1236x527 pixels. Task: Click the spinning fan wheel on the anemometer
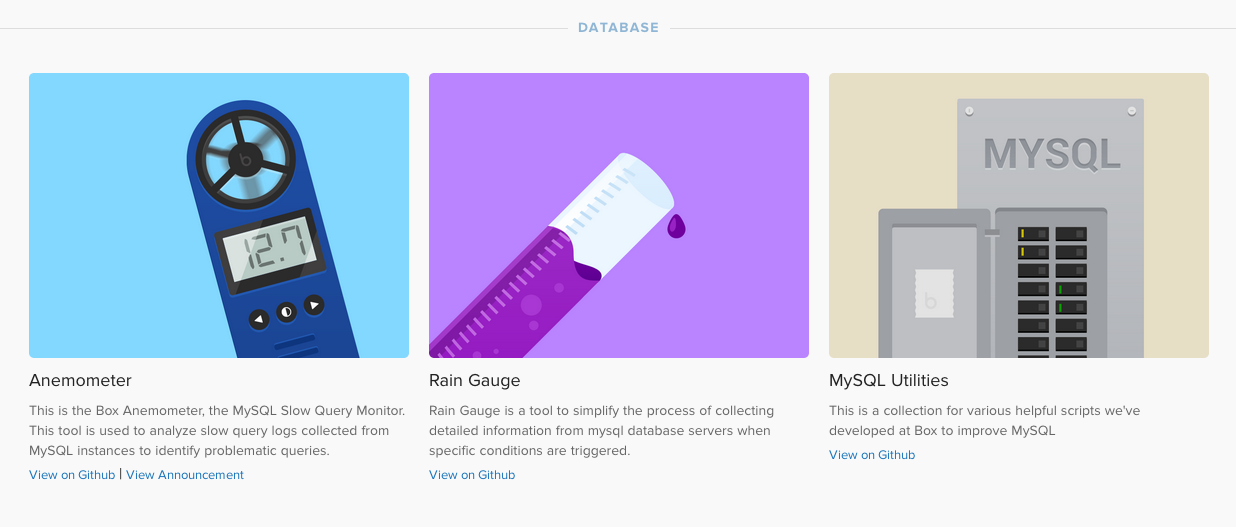coord(245,158)
